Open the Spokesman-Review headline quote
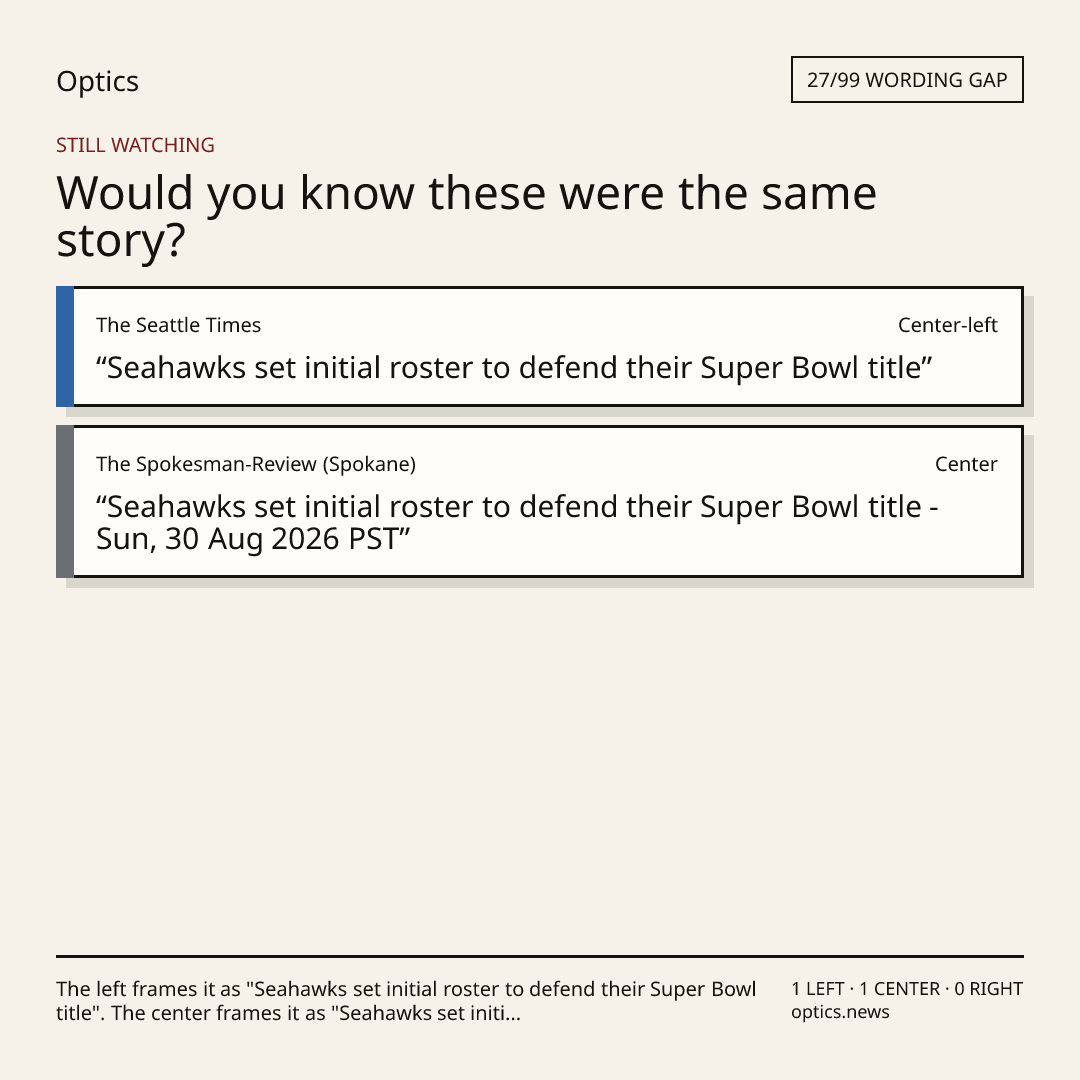Image resolution: width=1080 pixels, height=1080 pixels. (517, 523)
